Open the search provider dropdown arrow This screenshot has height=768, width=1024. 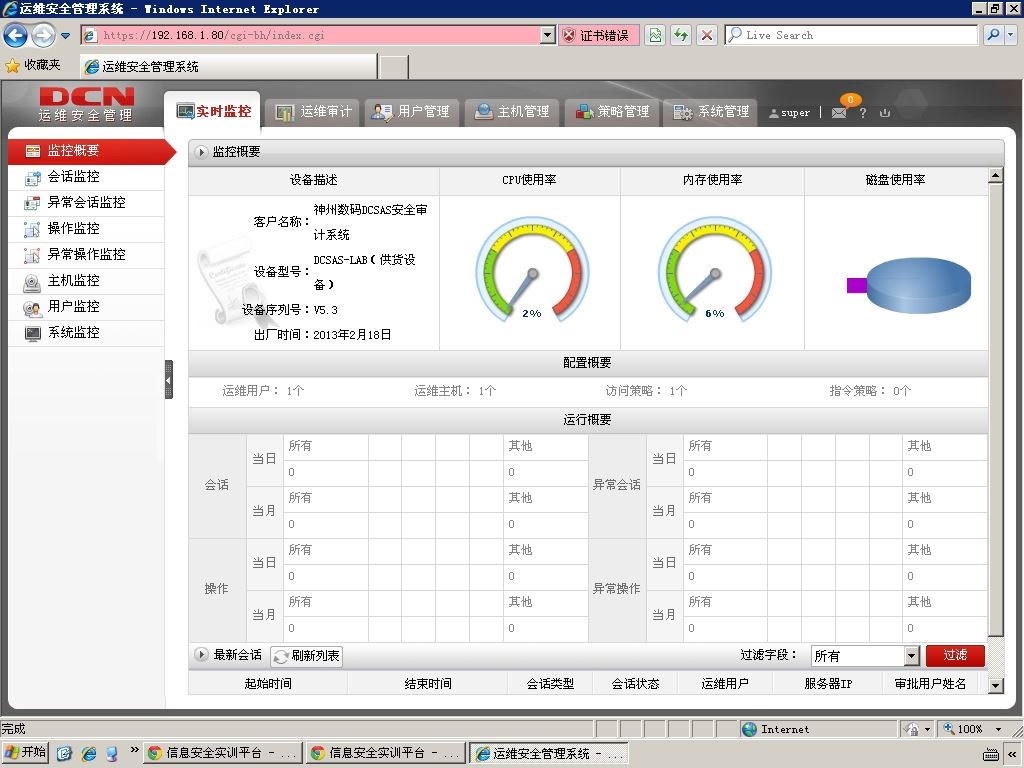point(1010,35)
